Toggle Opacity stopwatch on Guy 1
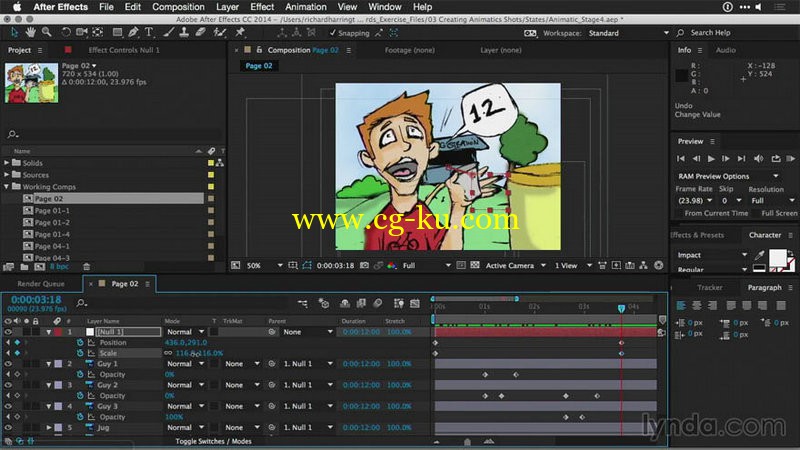800x450 pixels. (x=80, y=374)
